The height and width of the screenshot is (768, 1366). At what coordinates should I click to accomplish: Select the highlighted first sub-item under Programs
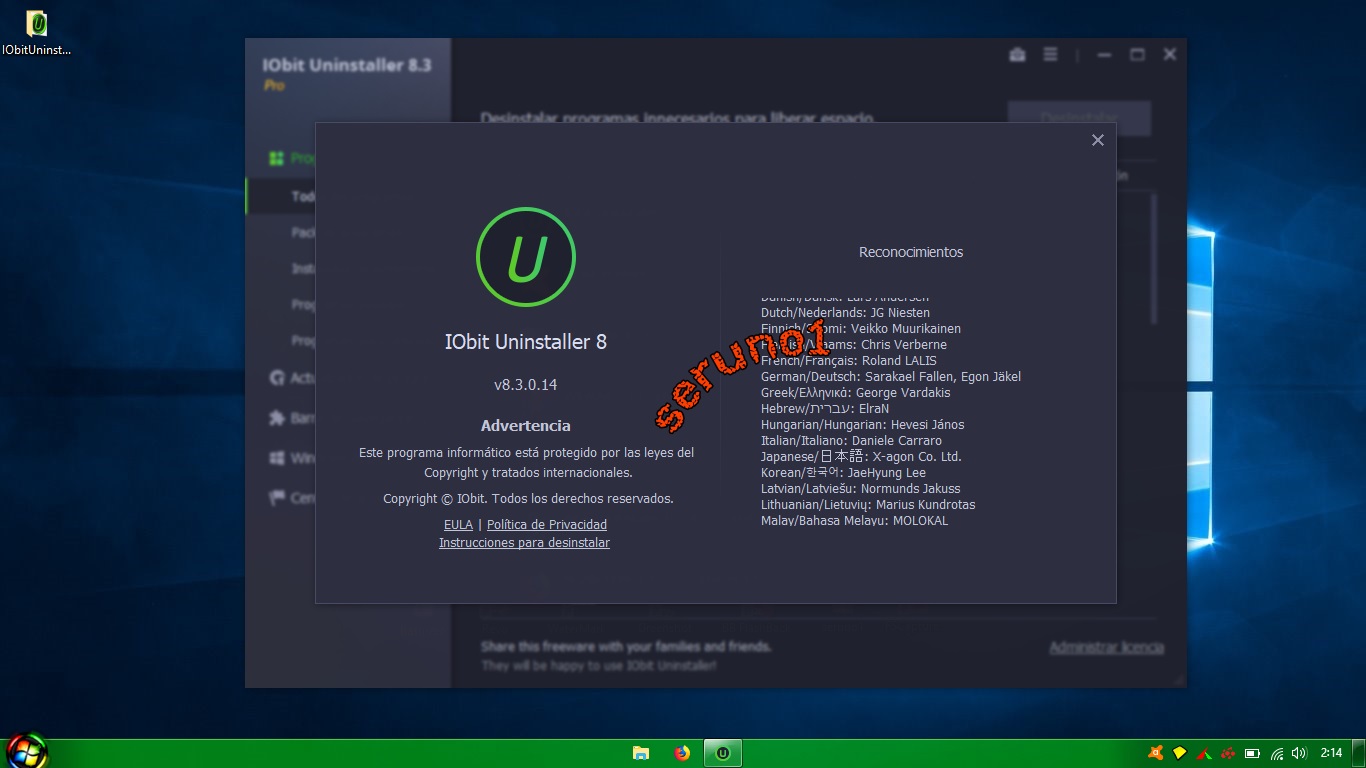coord(281,196)
